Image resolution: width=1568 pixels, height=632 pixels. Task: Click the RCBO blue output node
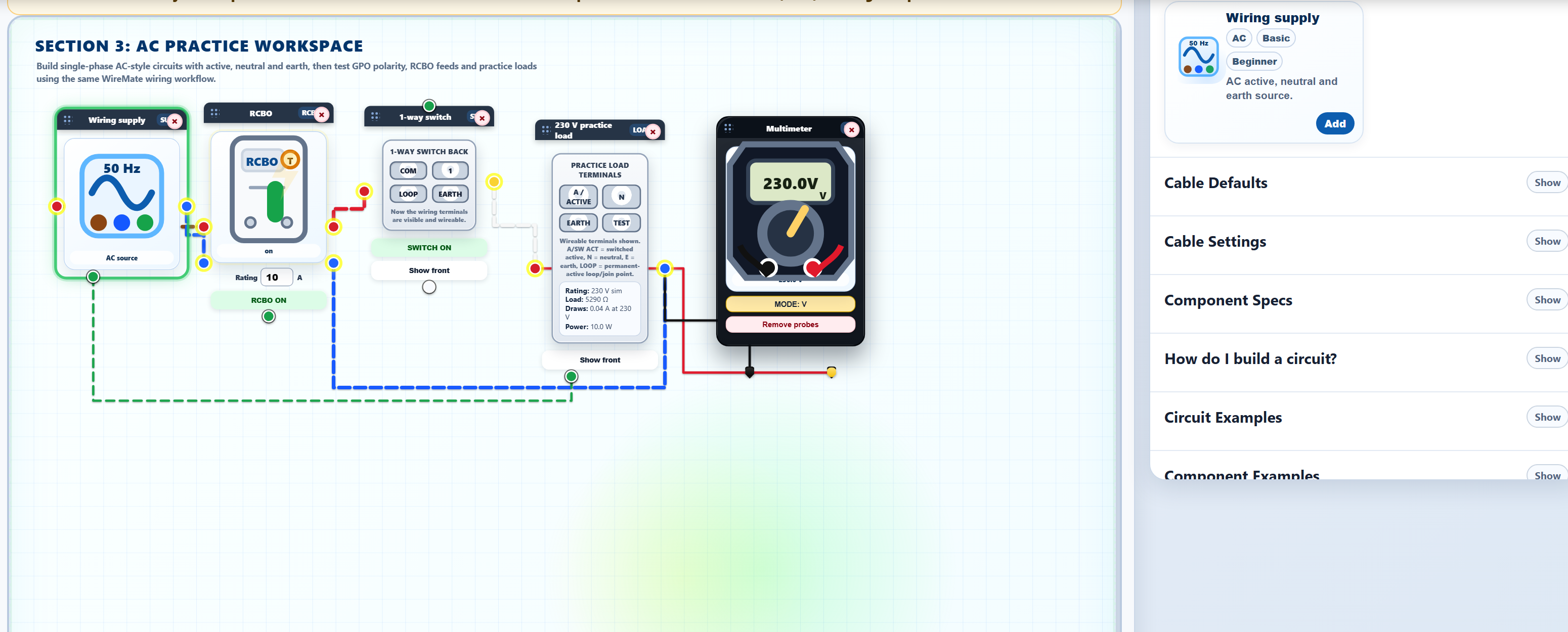click(x=333, y=263)
